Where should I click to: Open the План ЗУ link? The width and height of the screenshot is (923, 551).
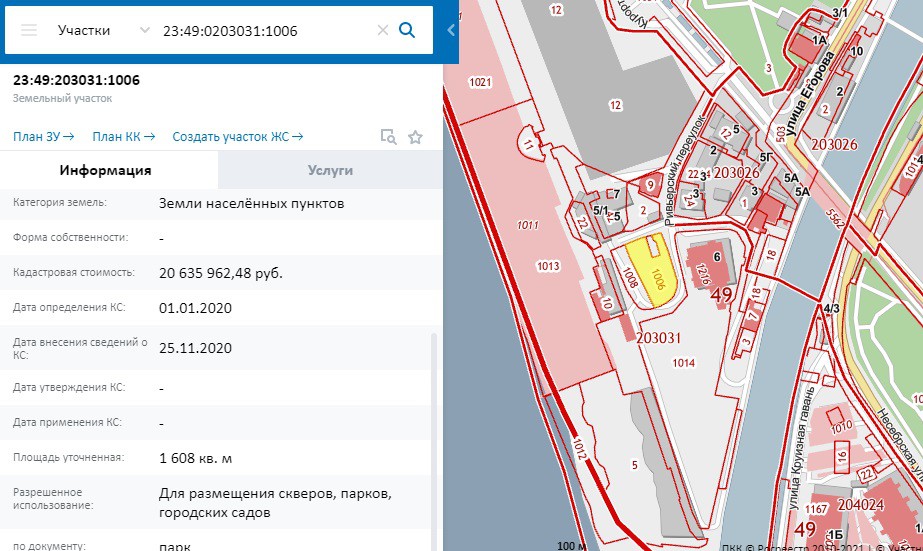coord(44,137)
